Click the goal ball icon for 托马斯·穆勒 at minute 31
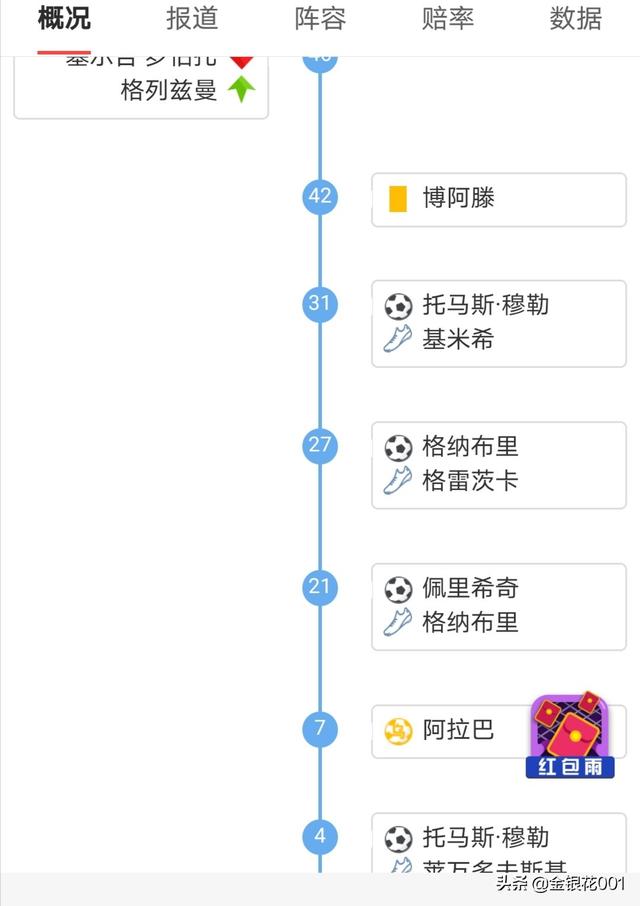Image resolution: width=640 pixels, height=906 pixels. pyautogui.click(x=399, y=306)
